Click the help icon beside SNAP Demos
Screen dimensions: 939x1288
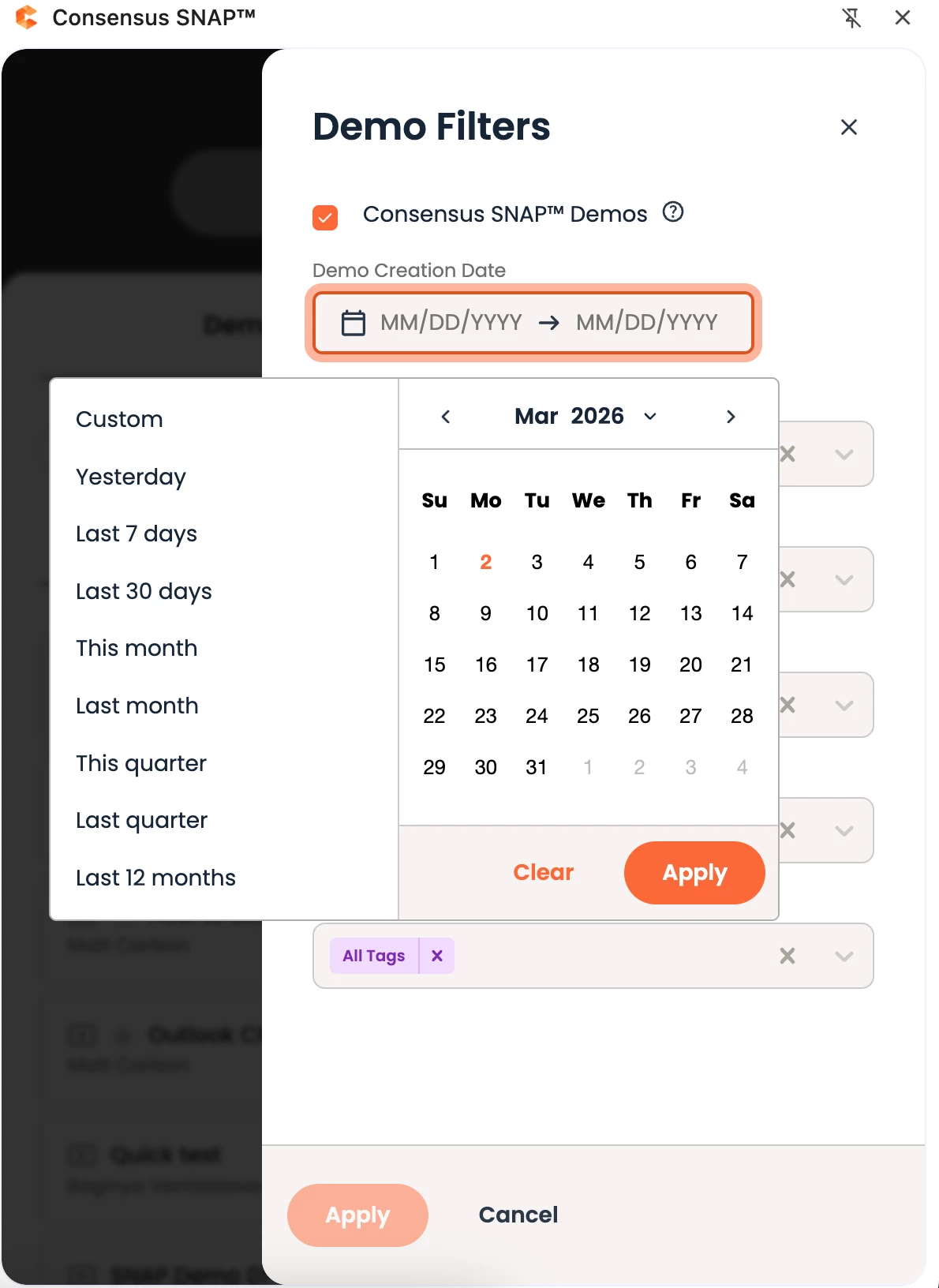(672, 212)
